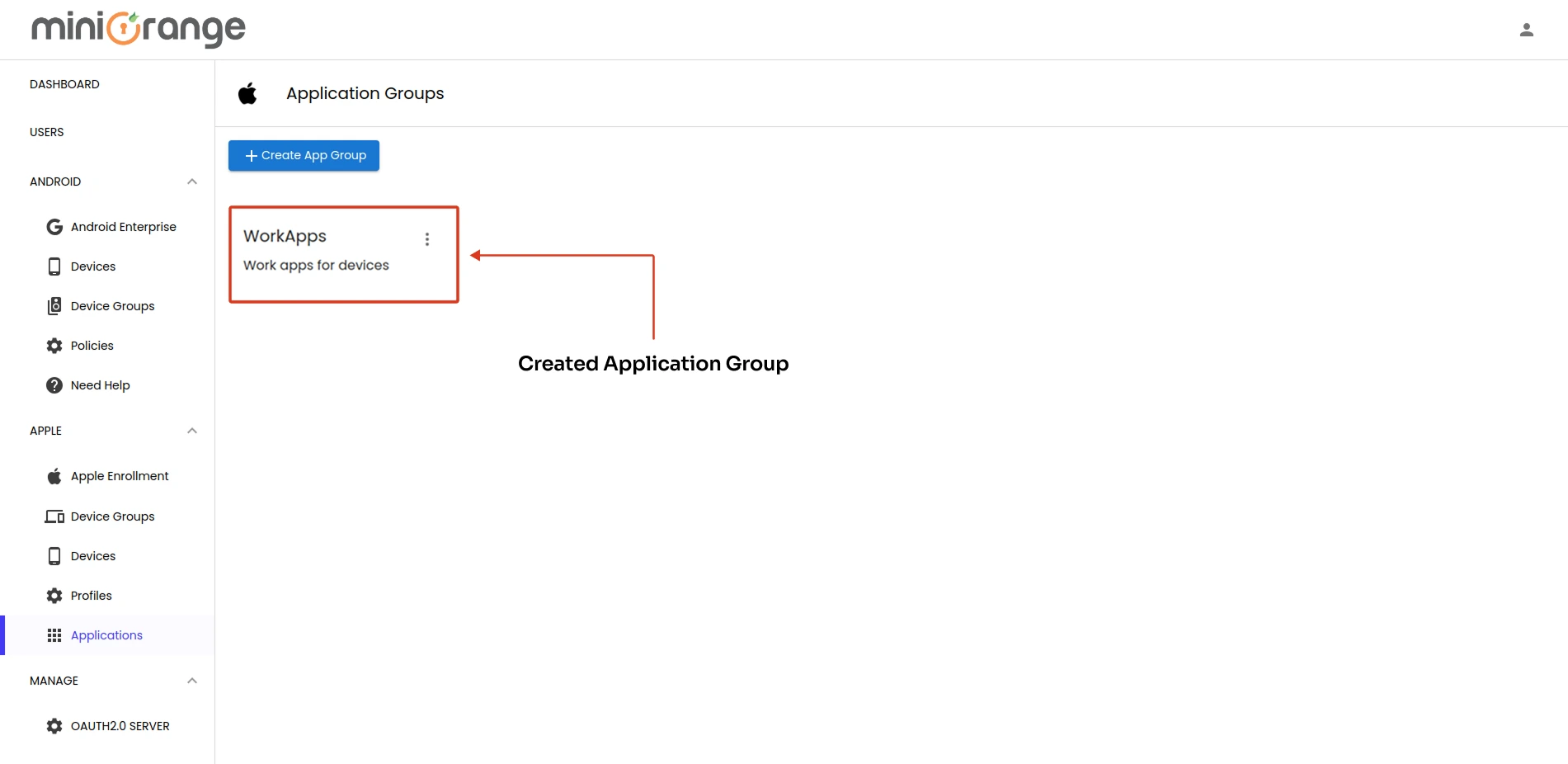The image size is (1568, 764).
Task: Open the Policies gear icon under Android
Action: (x=54, y=345)
